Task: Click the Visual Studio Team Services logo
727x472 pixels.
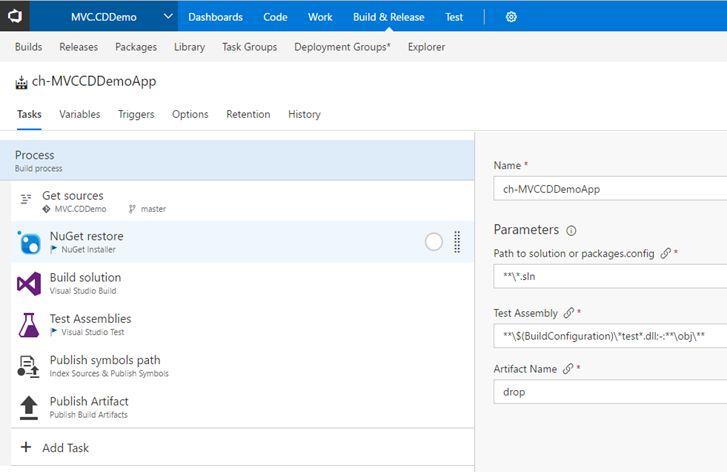Action: click(x=15, y=16)
